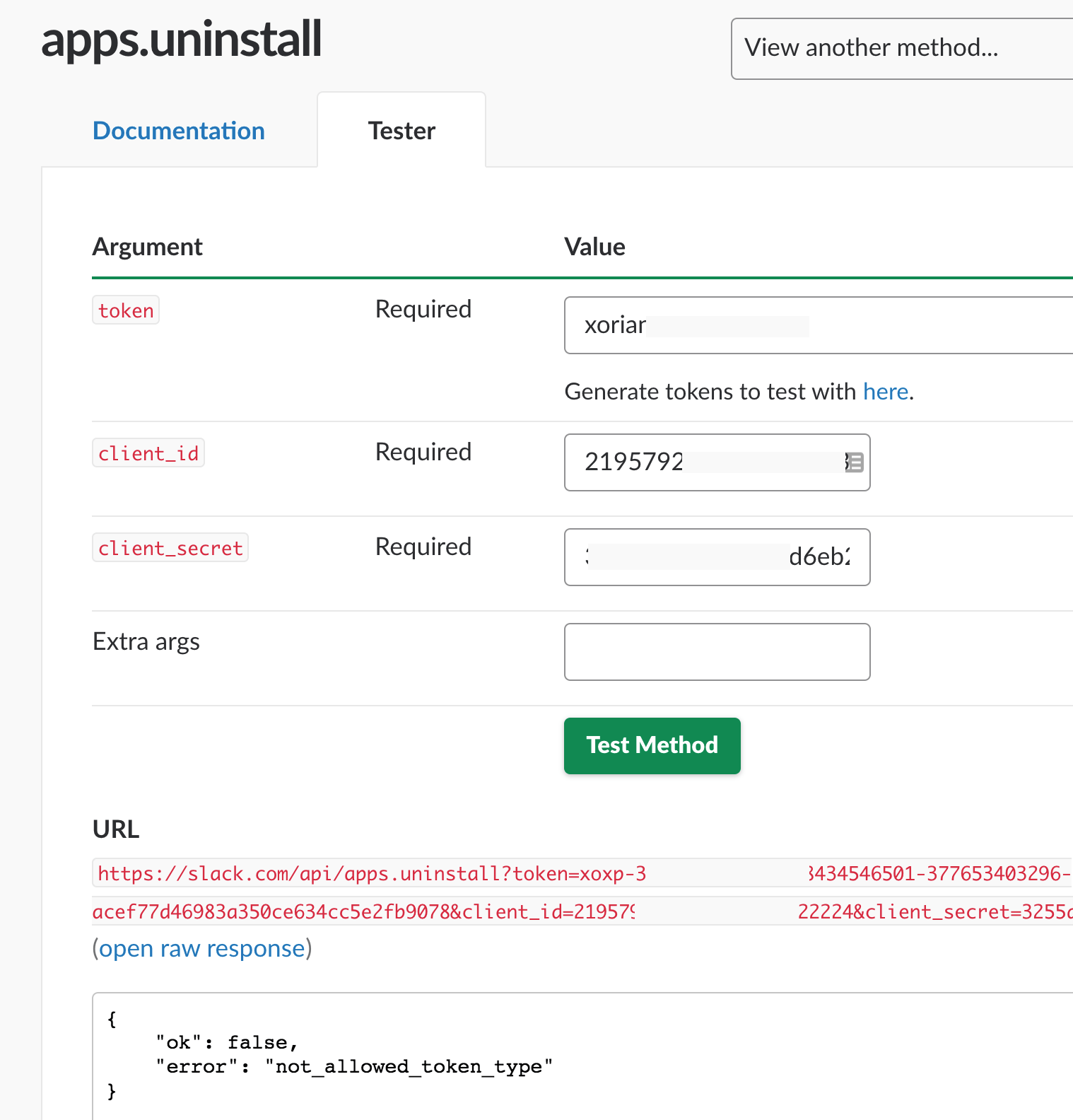Click the autofill icon in client_id field
The image size is (1073, 1120).
click(855, 462)
